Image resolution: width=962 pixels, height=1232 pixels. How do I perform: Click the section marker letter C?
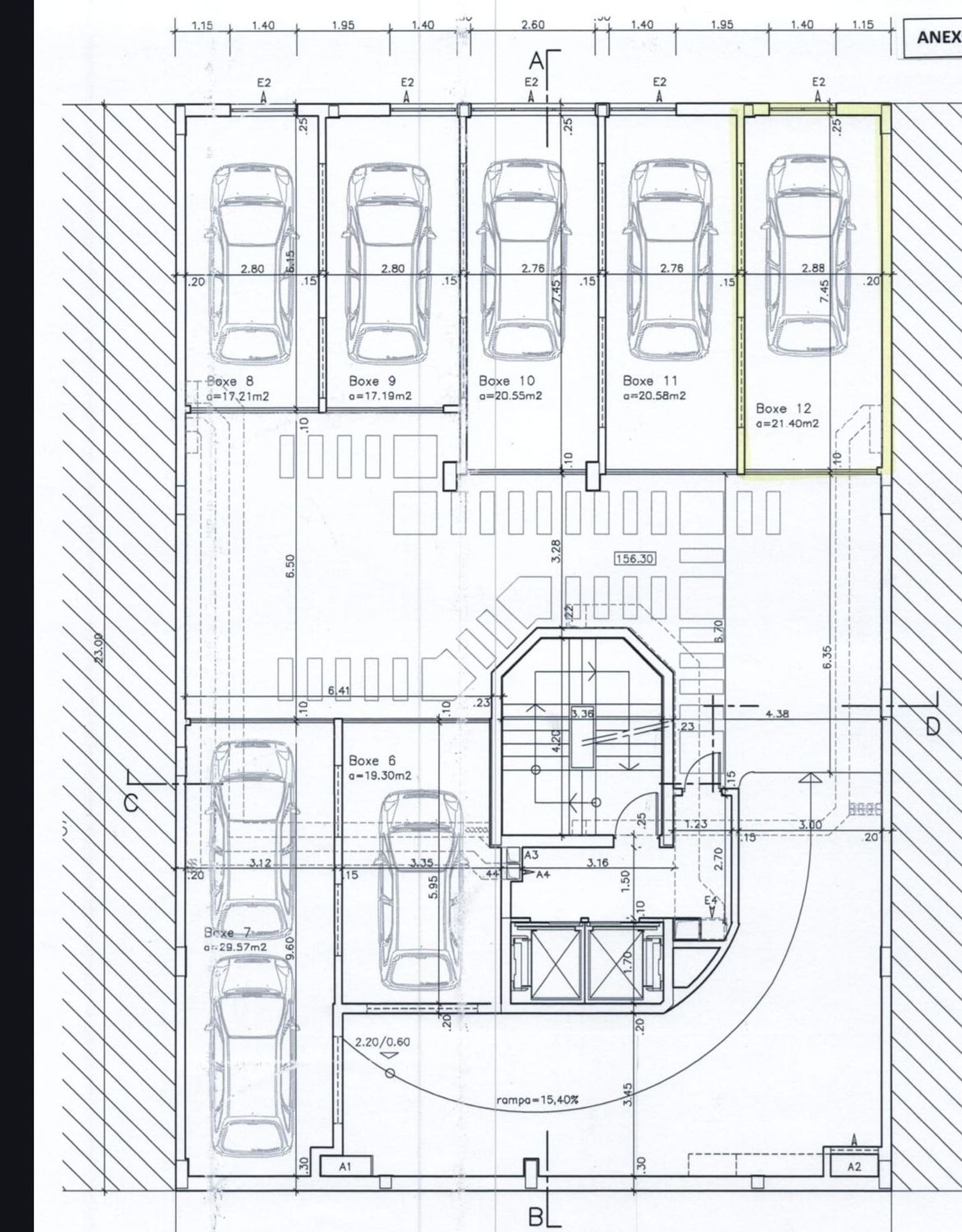131,802
